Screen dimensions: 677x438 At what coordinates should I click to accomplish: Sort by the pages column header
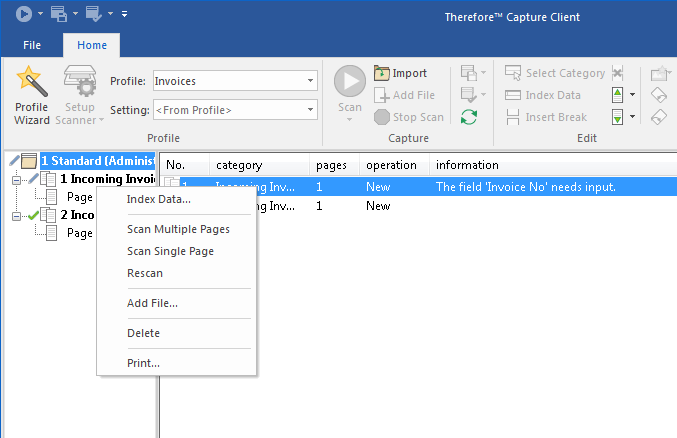(334, 165)
